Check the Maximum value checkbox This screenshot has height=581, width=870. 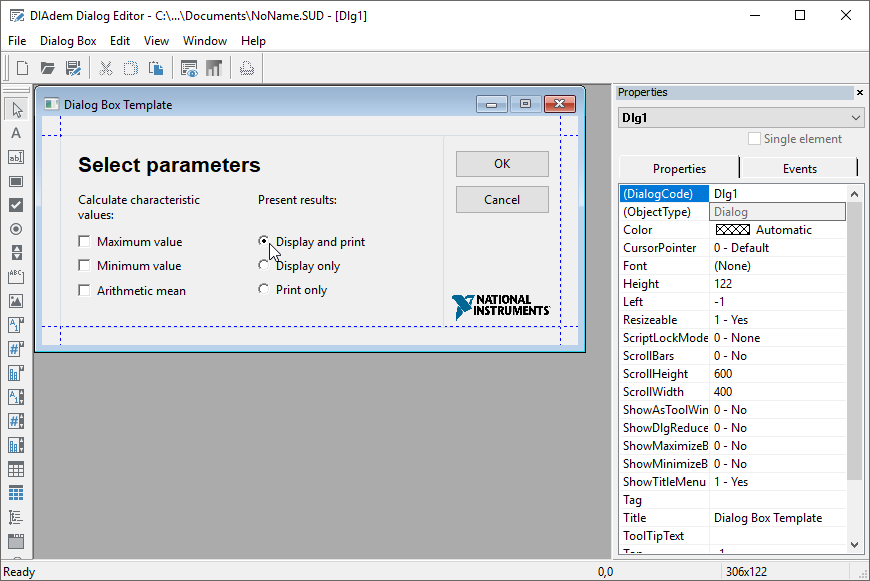click(x=85, y=242)
